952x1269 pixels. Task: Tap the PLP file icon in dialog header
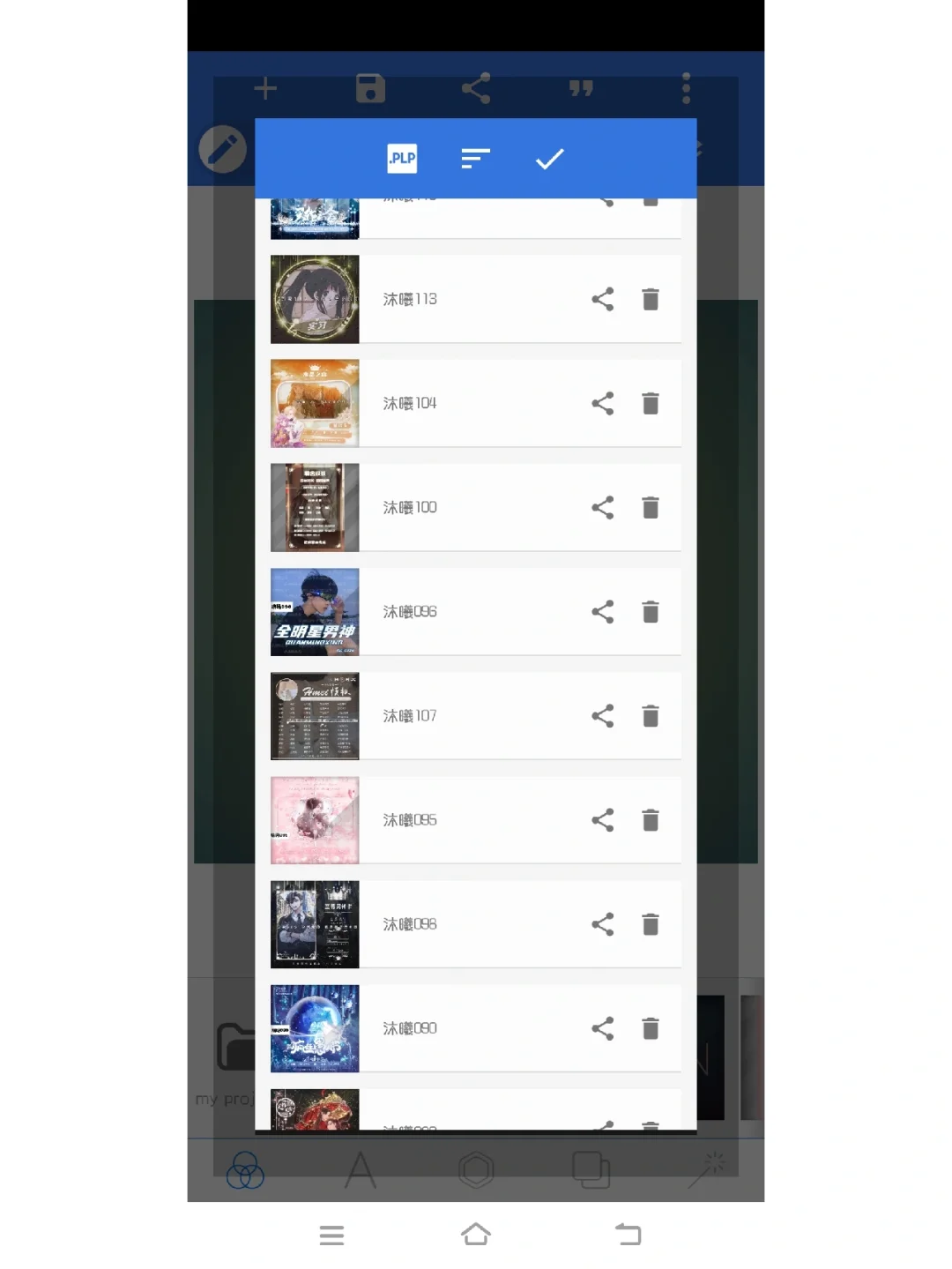tap(402, 159)
